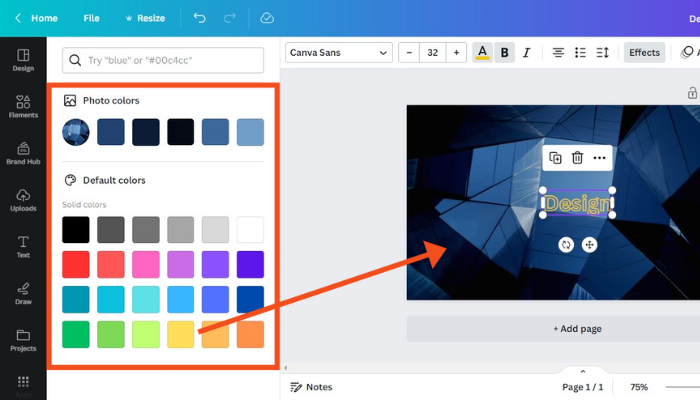Delete the selected text with trash icon
This screenshot has width=700, height=400.
577,158
